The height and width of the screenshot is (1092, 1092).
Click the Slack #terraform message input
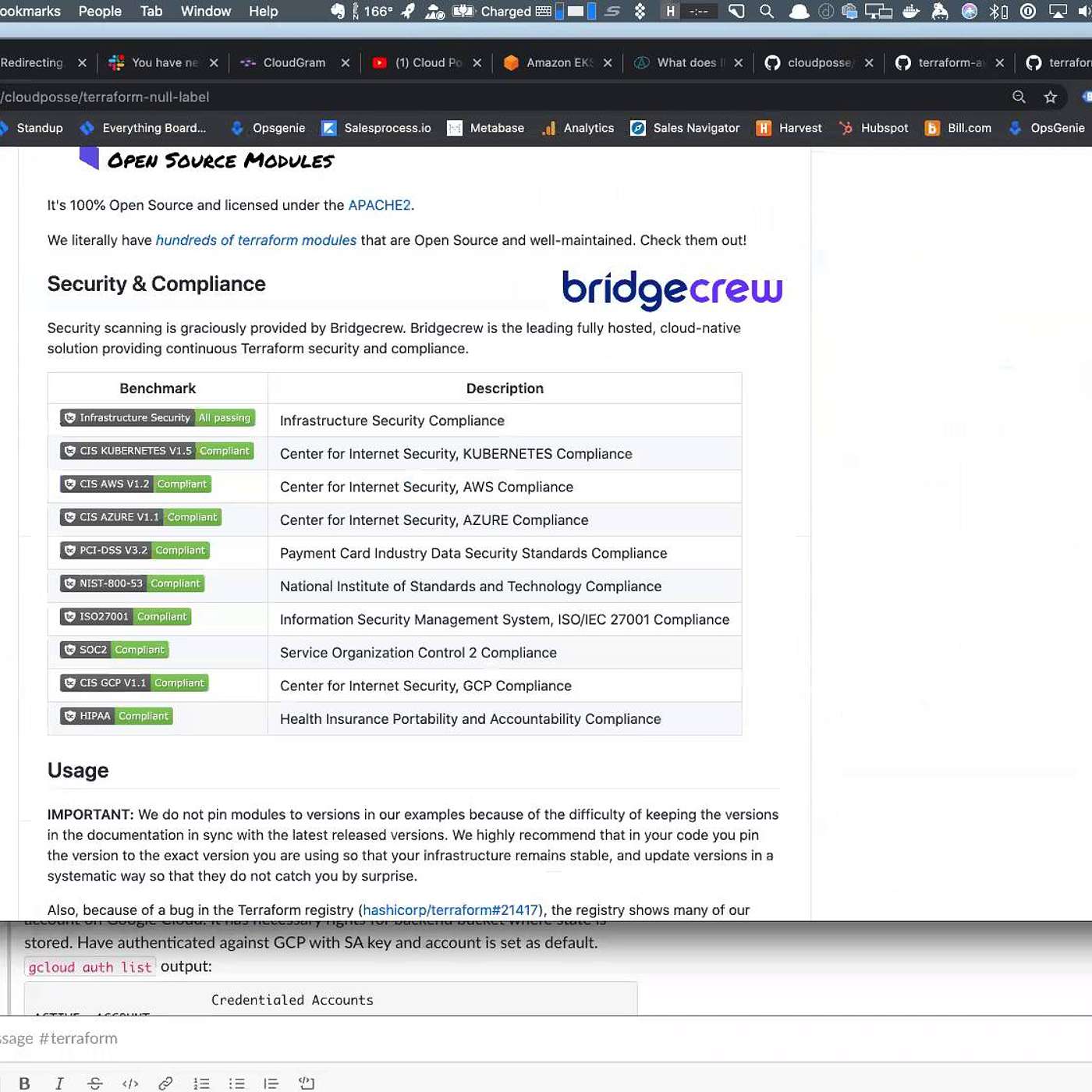[x=546, y=1038]
